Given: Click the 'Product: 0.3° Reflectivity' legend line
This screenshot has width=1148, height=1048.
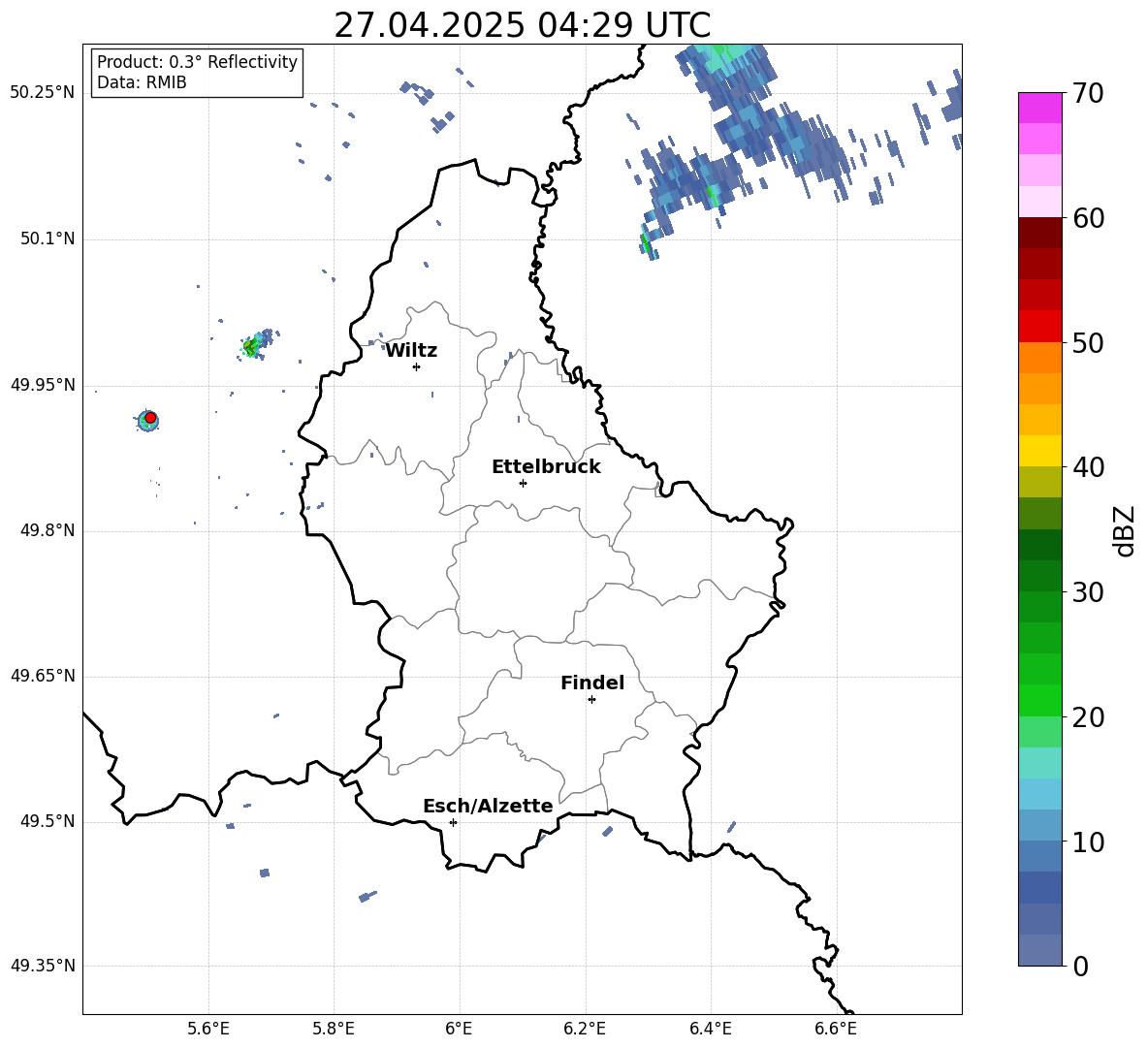Looking at the screenshot, I should (197, 61).
